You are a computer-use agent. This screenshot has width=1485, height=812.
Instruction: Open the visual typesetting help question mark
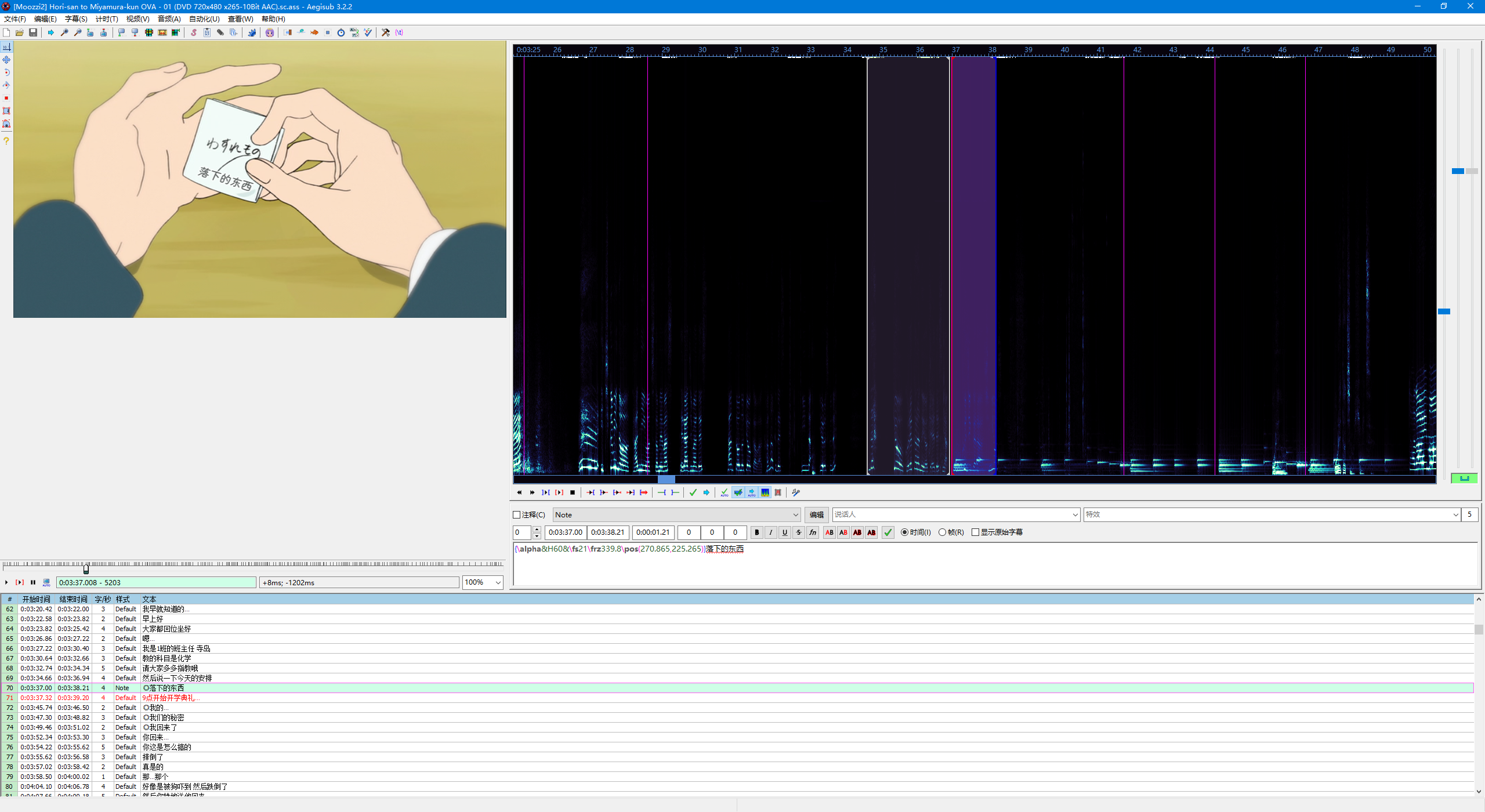pyautogui.click(x=6, y=141)
